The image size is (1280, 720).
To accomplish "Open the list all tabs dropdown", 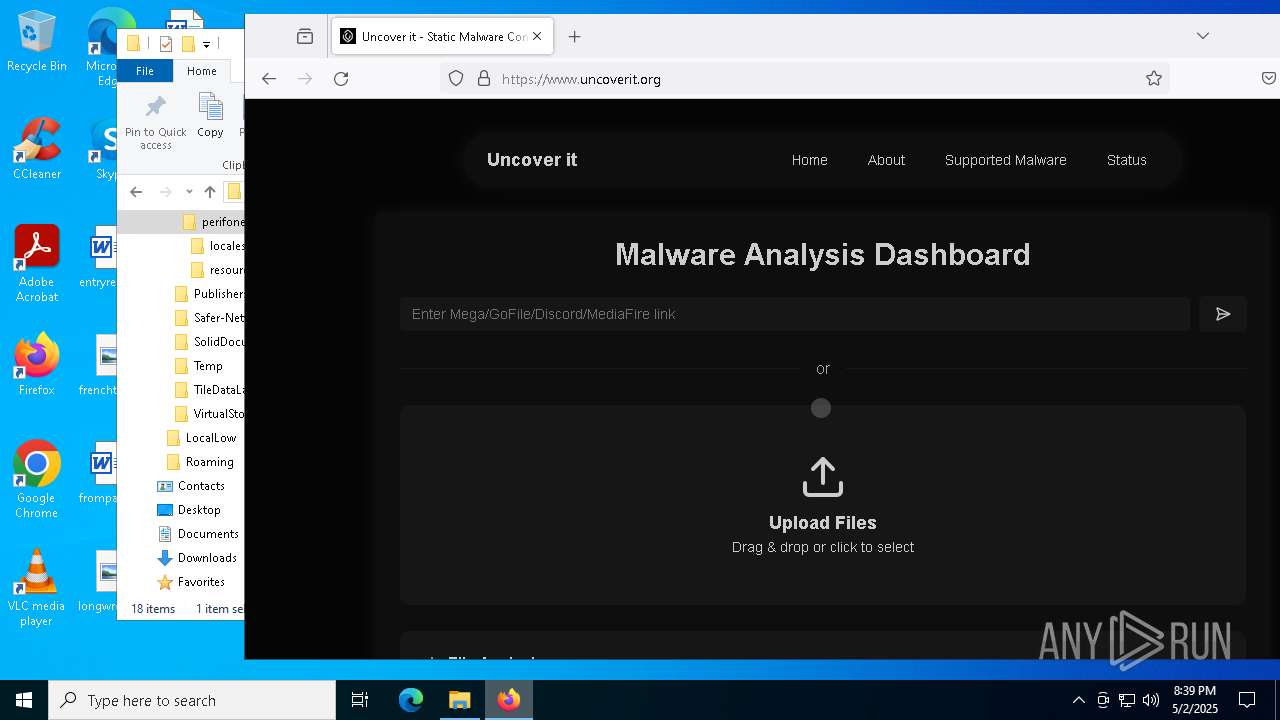I will 1203,36.
